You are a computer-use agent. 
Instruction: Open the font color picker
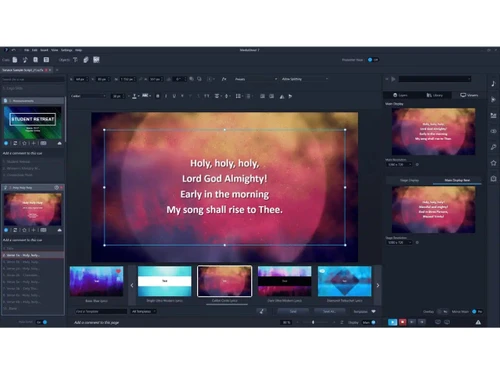pos(135,96)
